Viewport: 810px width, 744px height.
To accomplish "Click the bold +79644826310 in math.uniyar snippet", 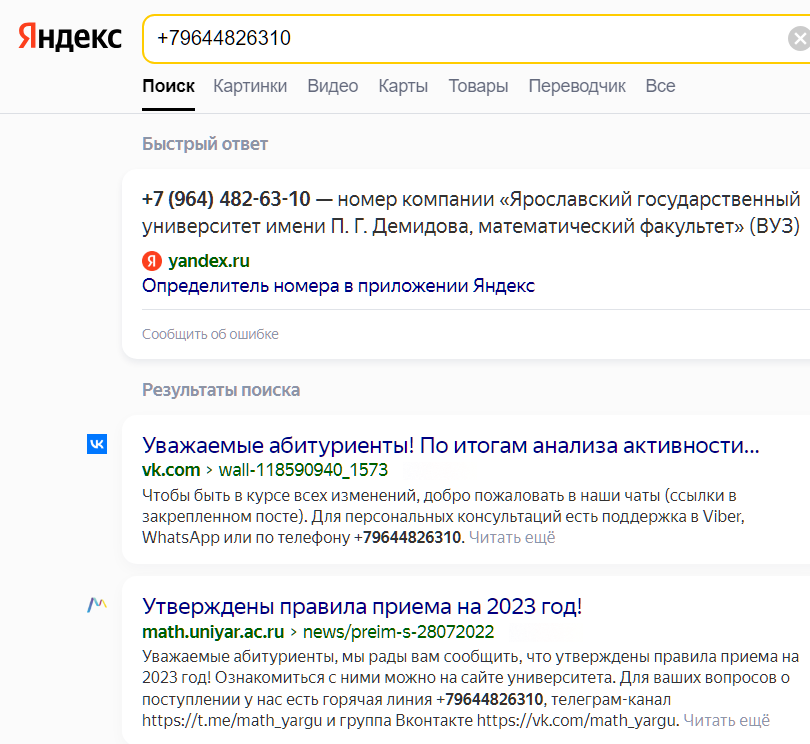I will [490, 699].
